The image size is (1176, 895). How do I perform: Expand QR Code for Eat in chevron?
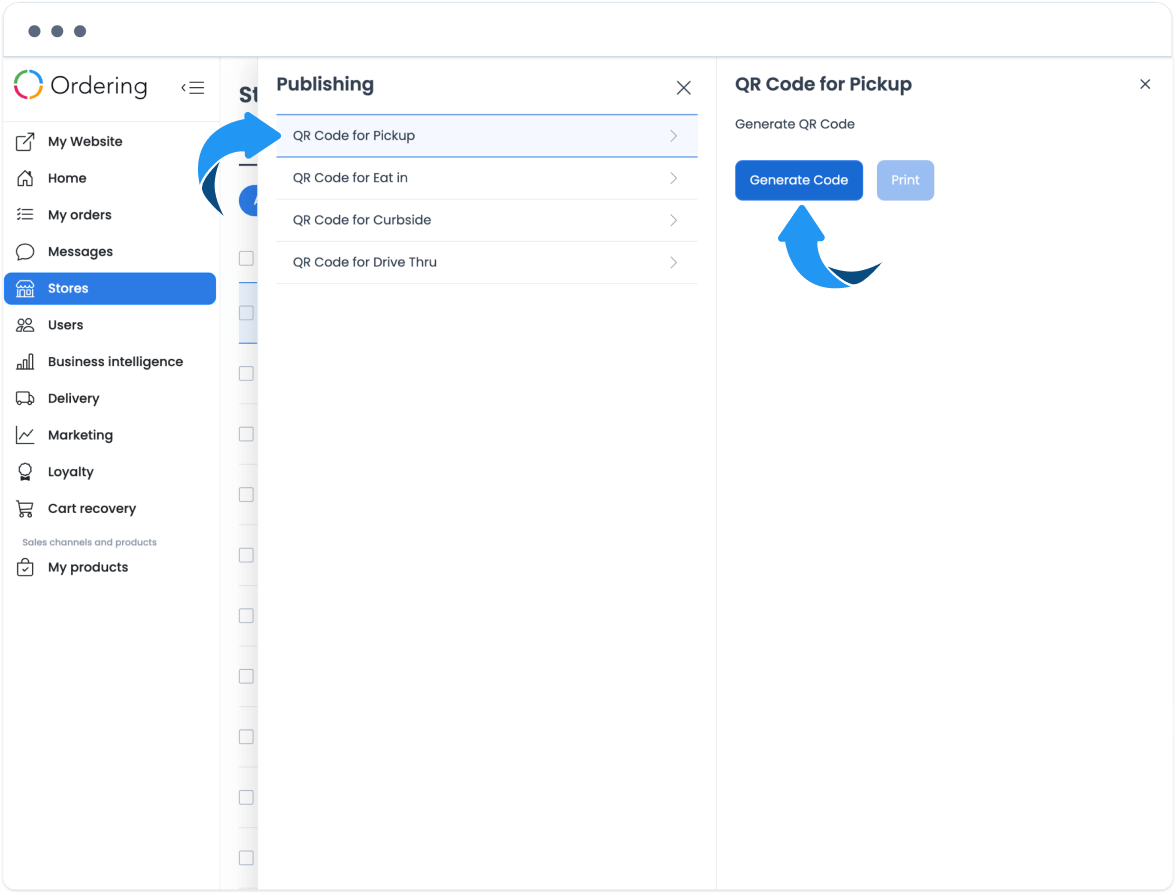tap(674, 178)
